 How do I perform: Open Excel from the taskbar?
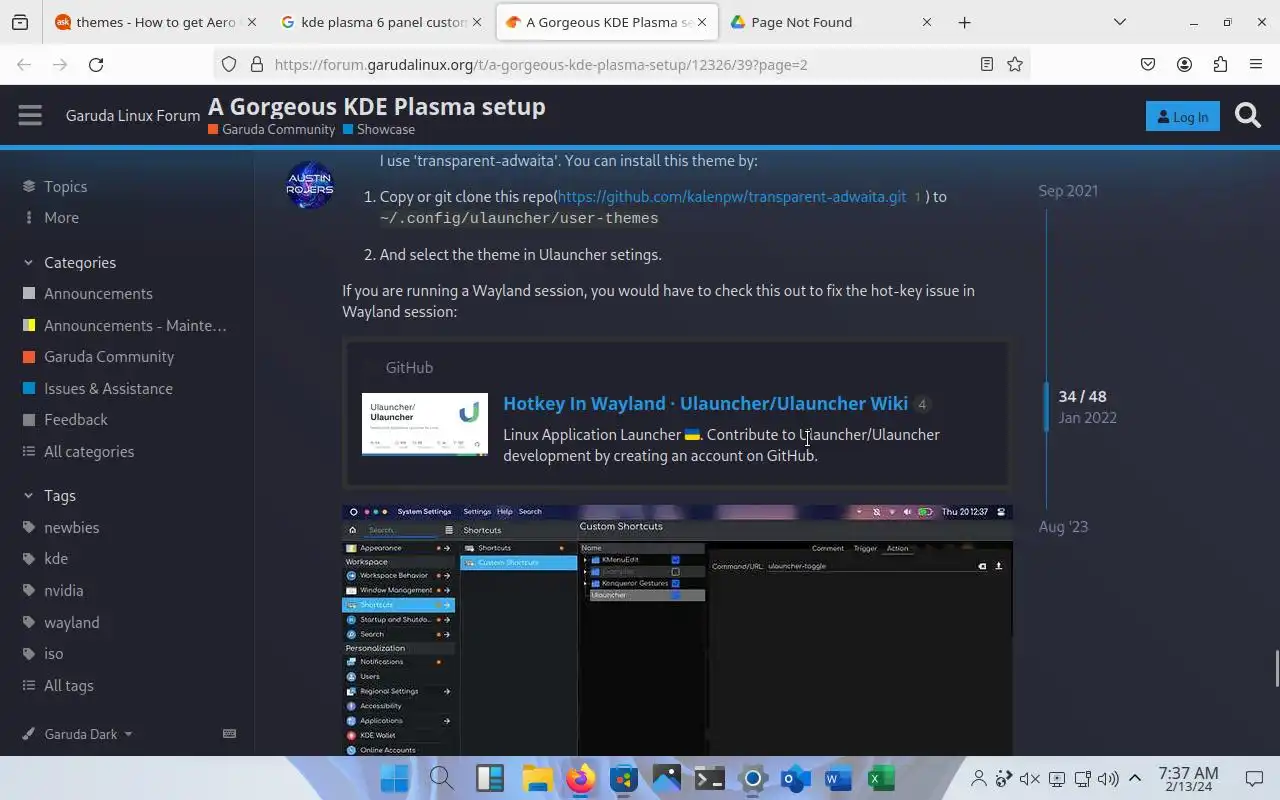pos(881,778)
